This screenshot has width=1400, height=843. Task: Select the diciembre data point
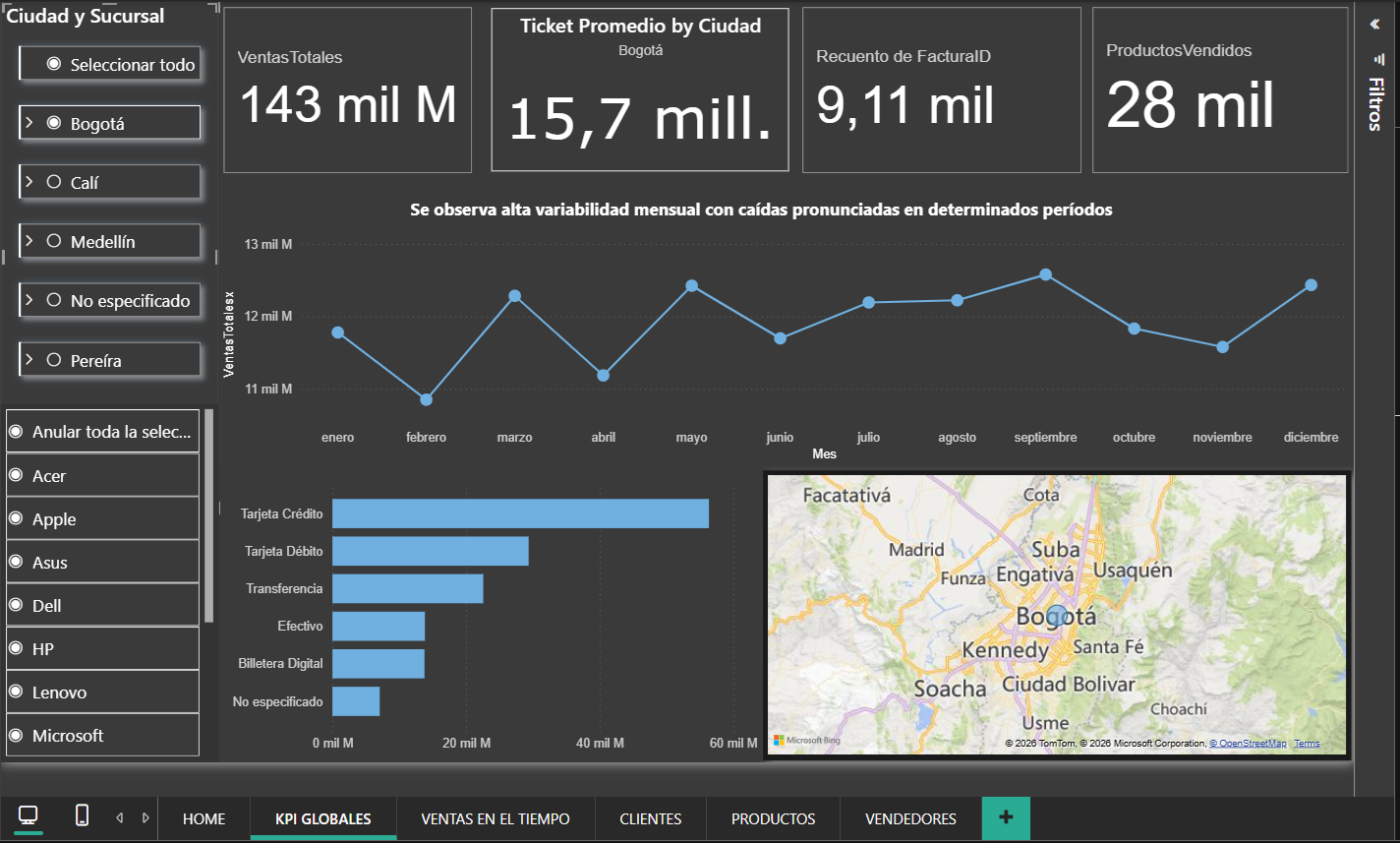pyautogui.click(x=1311, y=284)
